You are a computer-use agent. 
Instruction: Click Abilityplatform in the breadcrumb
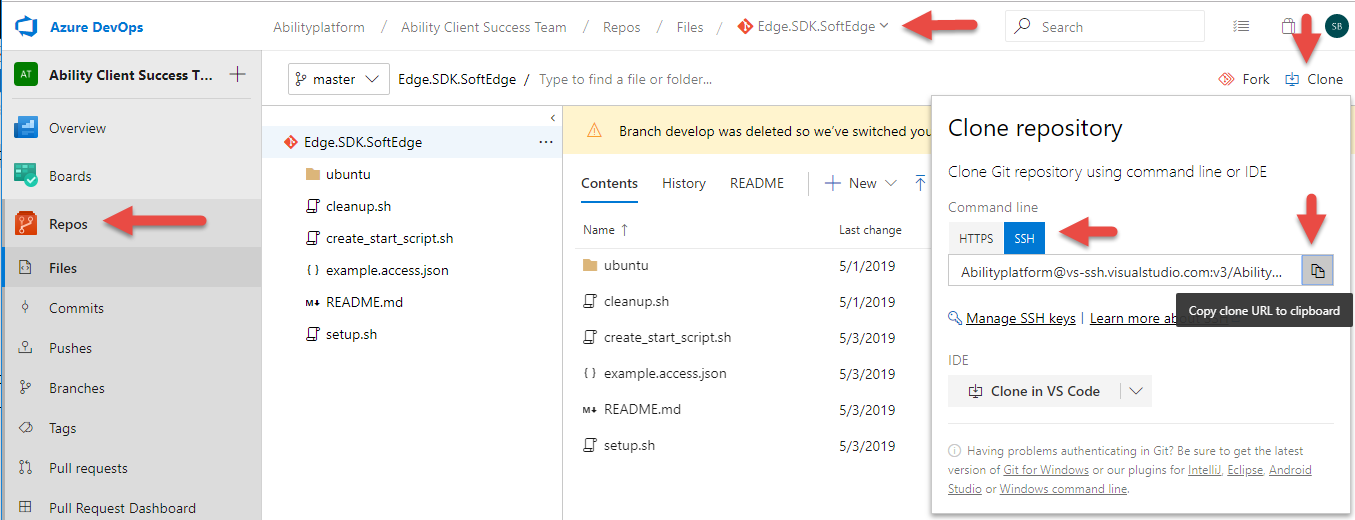click(319, 27)
